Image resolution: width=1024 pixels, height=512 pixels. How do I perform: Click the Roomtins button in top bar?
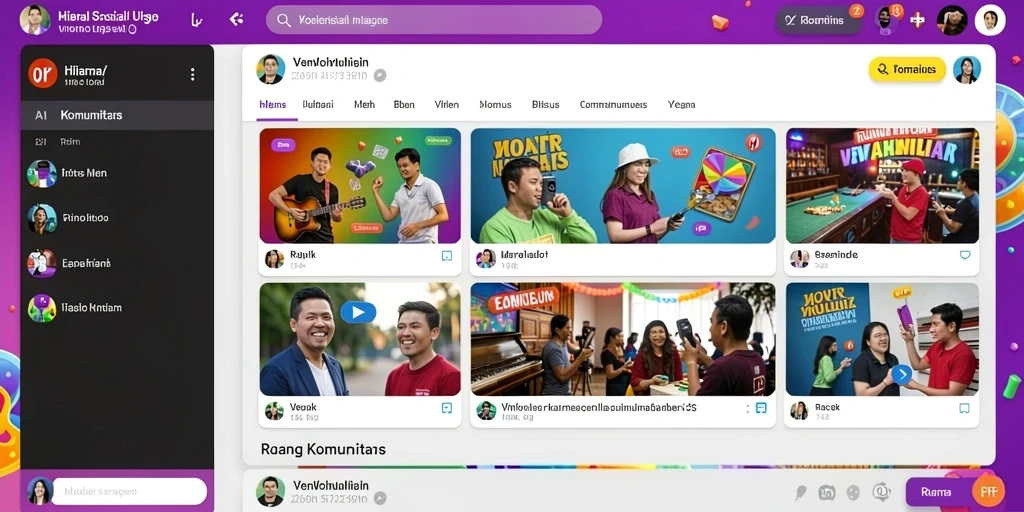(819, 20)
